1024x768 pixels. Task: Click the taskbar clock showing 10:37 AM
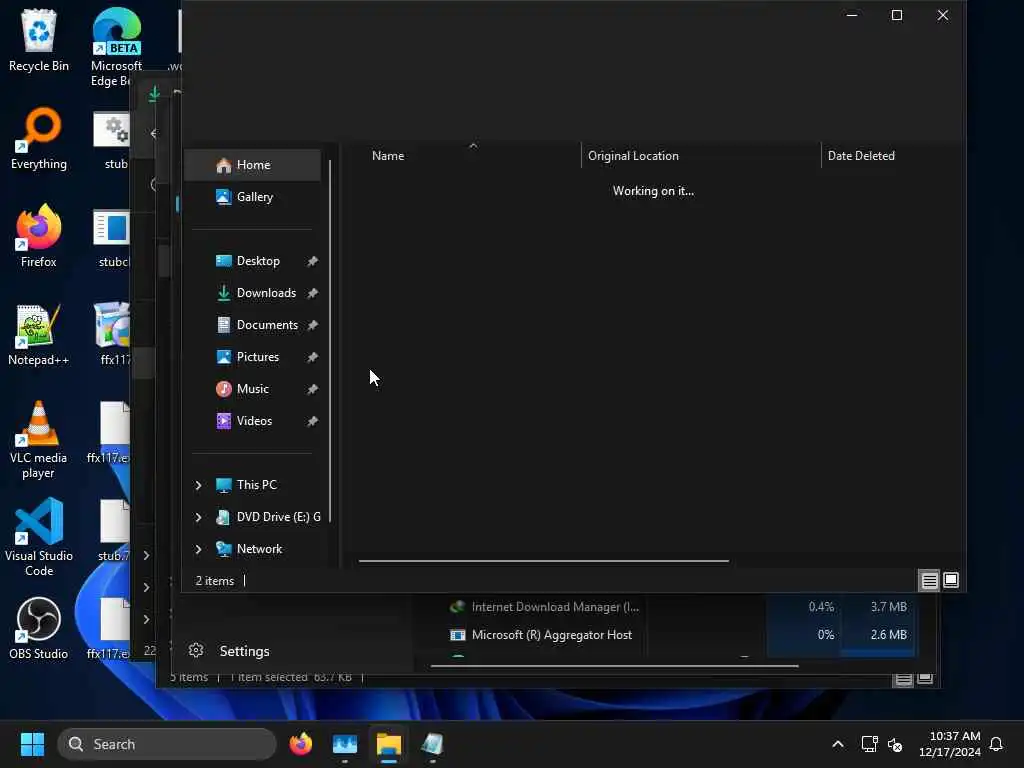point(950,744)
